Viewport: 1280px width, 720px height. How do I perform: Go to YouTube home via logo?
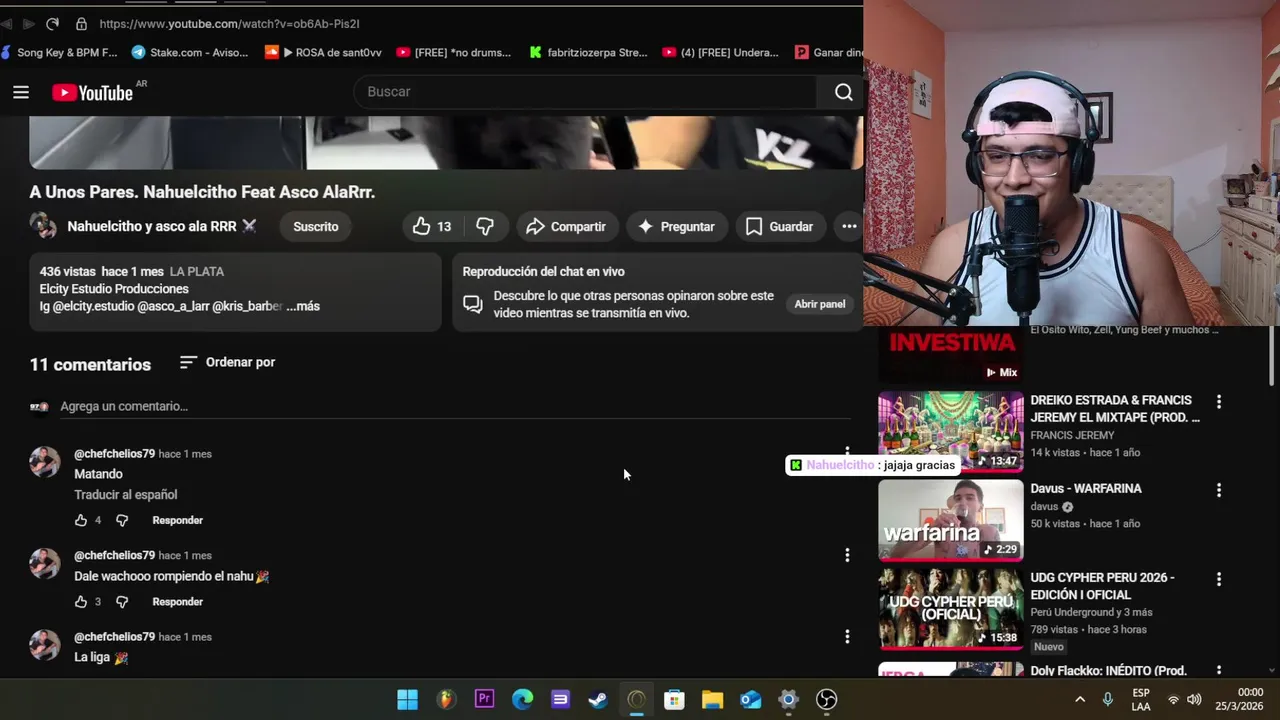pyautogui.click(x=92, y=92)
